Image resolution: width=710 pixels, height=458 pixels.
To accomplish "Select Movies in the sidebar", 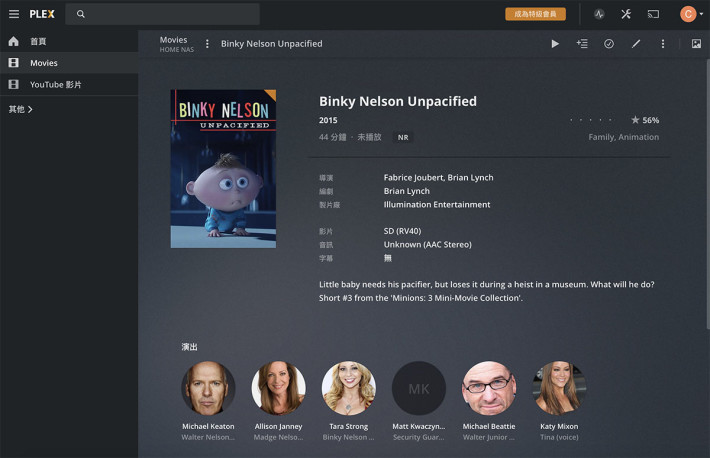I will click(69, 63).
